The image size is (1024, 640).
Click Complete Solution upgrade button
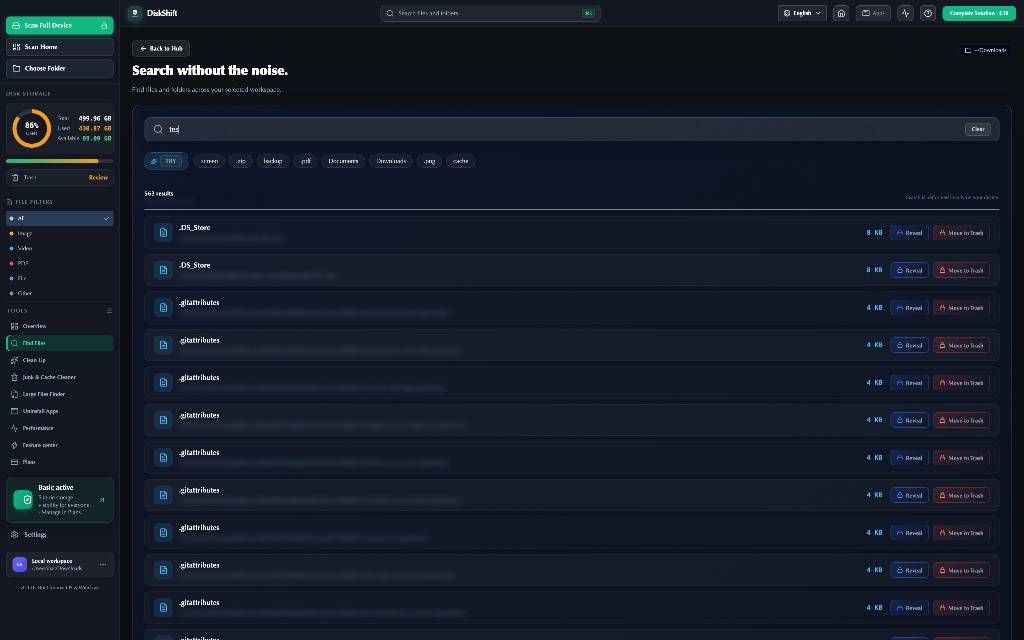(979, 13)
